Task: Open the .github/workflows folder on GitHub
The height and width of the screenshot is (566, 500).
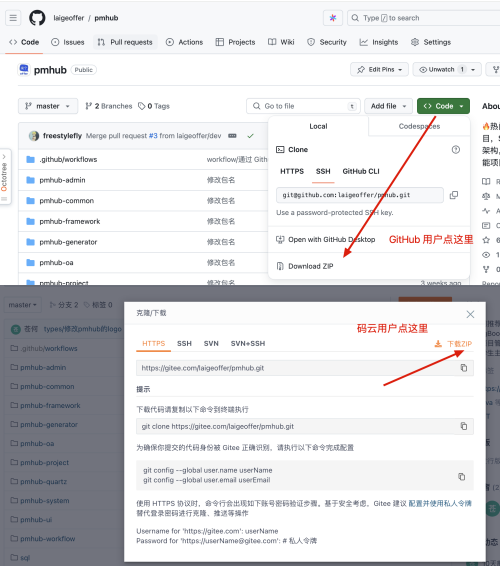Action: tap(68, 160)
